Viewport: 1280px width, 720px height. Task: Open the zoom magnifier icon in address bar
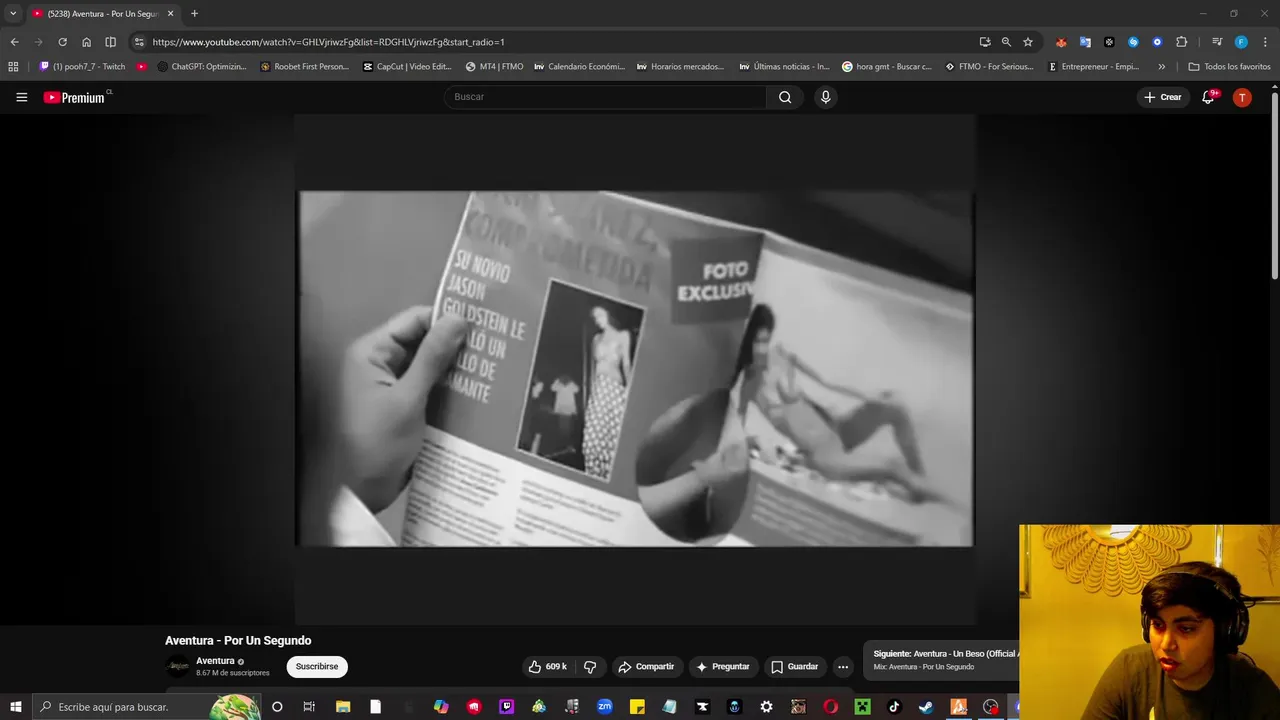pyautogui.click(x=1006, y=42)
